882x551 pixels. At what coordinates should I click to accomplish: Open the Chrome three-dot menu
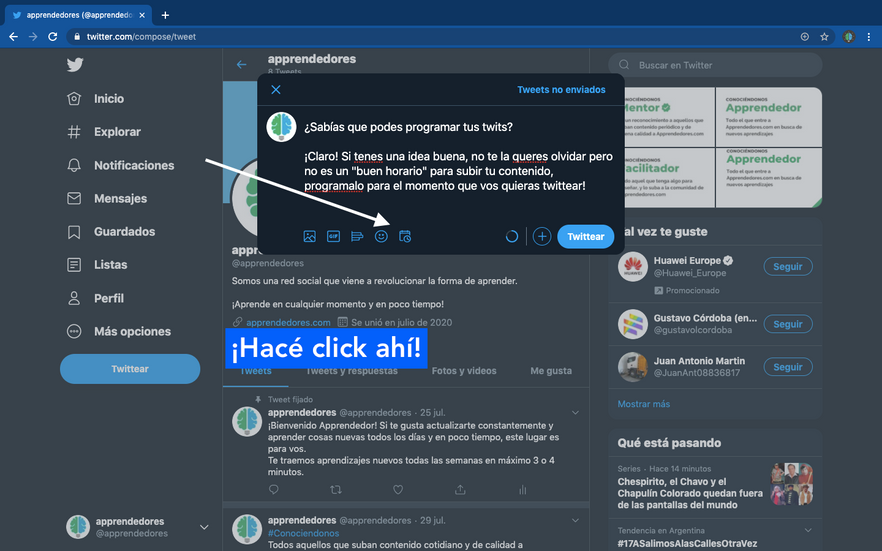coord(869,37)
